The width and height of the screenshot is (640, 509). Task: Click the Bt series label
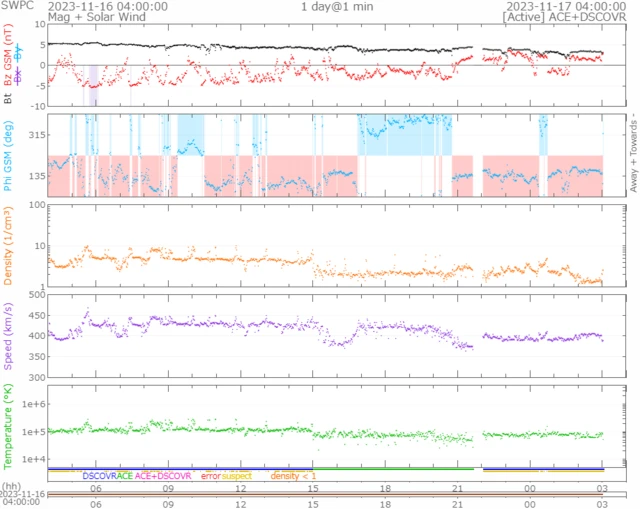pos(9,98)
